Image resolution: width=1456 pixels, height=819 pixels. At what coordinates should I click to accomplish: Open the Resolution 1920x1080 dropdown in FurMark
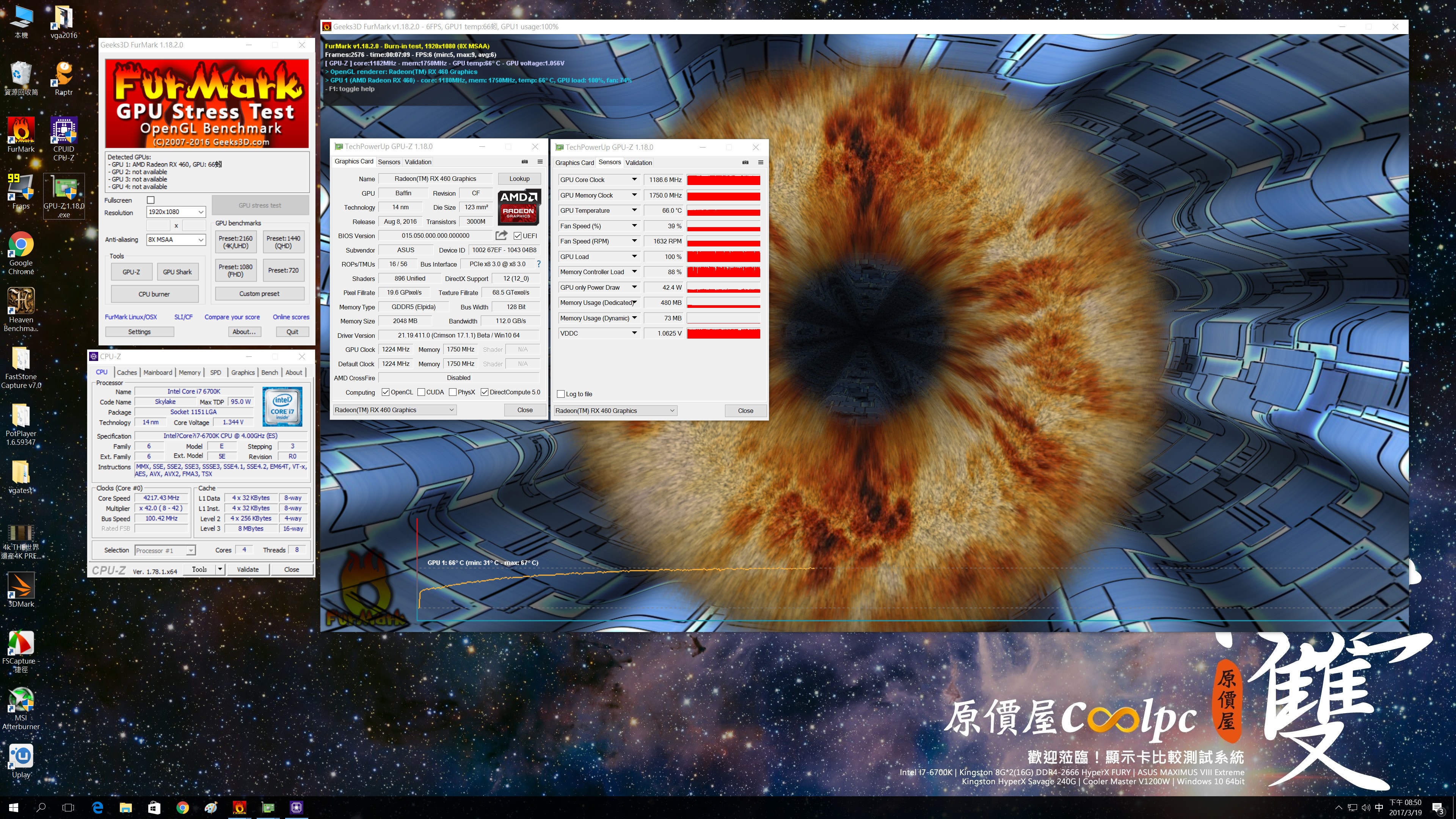tap(176, 212)
